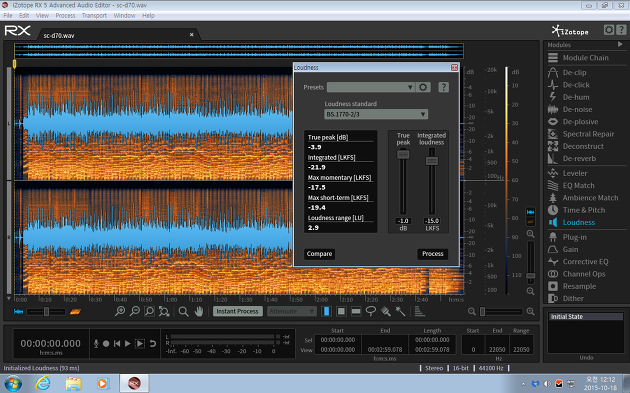
Task: Arm the microphone input monitor
Action: coord(96,344)
